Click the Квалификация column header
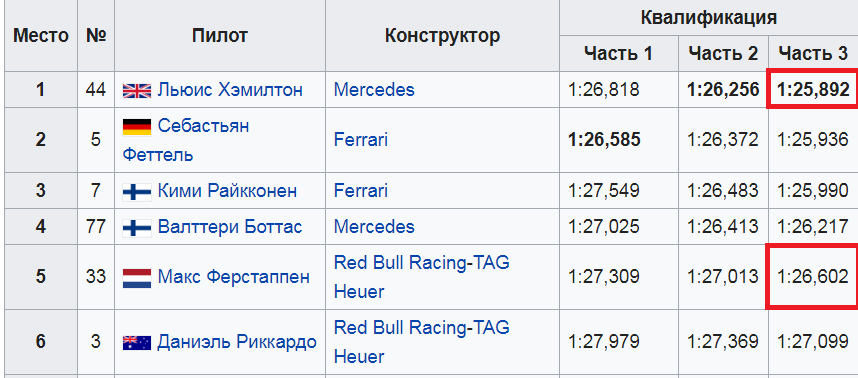 (x=709, y=18)
